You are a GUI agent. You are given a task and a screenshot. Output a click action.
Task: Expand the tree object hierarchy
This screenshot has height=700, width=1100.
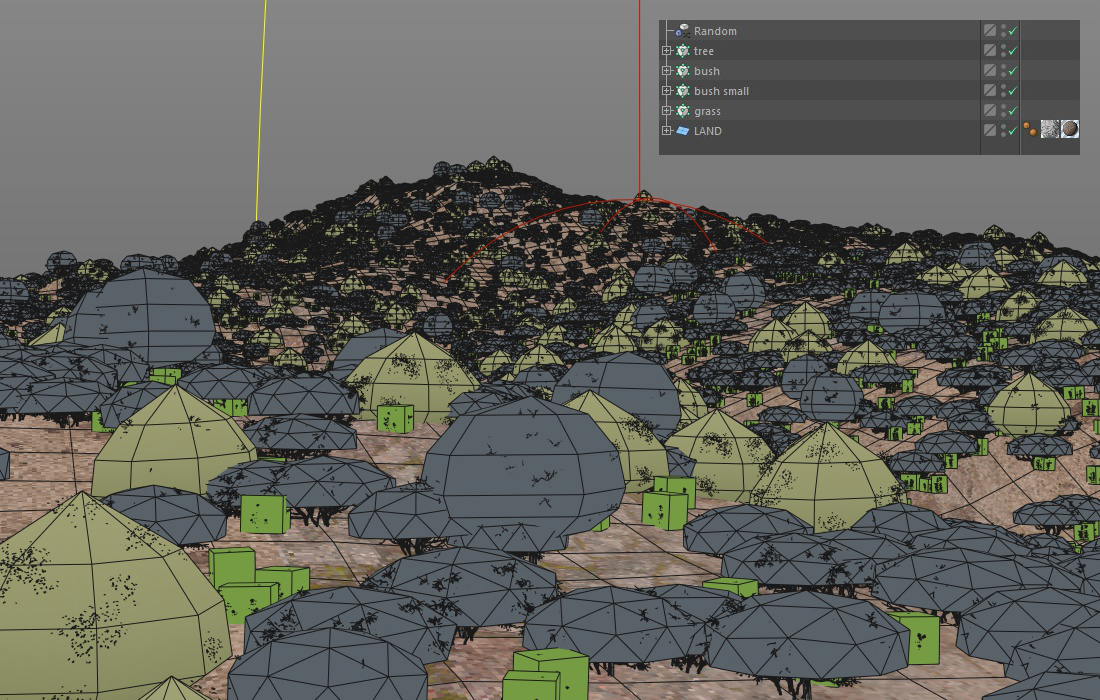coord(667,51)
